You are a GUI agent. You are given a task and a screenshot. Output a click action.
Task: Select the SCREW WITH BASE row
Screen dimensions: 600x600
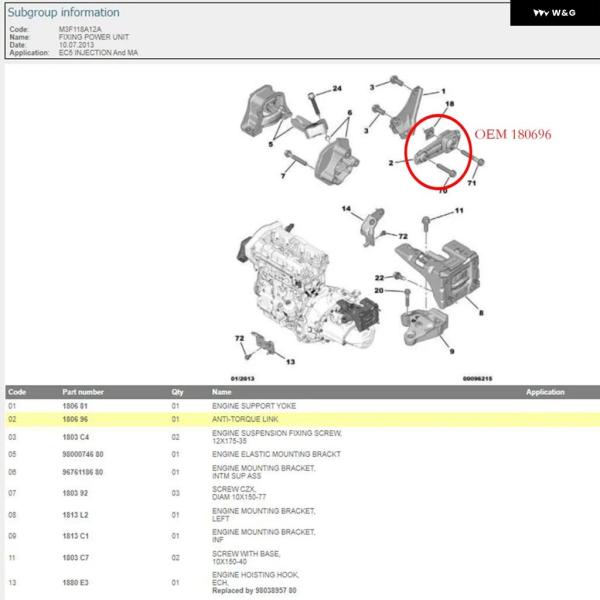[300, 557]
